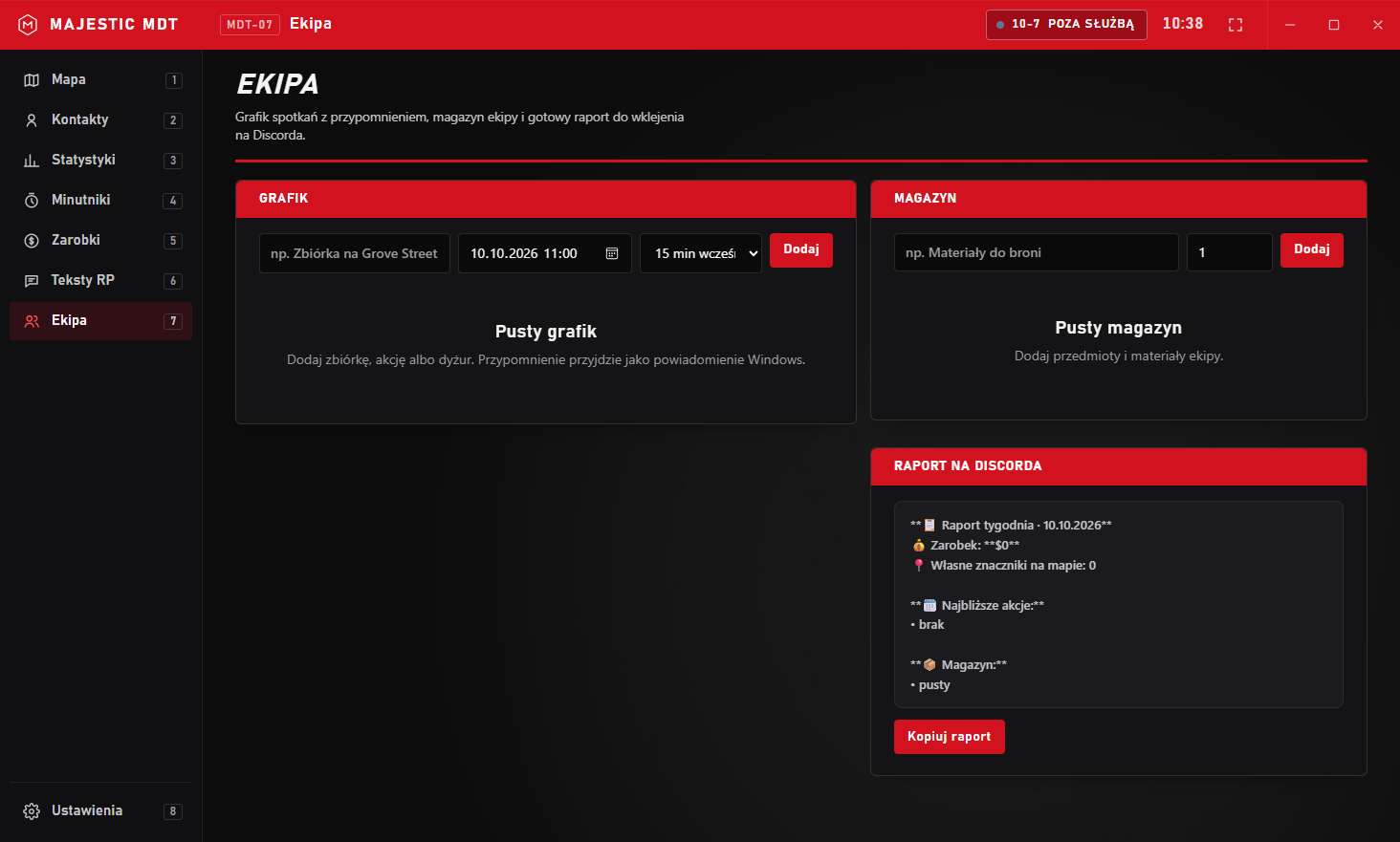
Task: Click the Majestic MDT logo icon
Action: coord(28,25)
